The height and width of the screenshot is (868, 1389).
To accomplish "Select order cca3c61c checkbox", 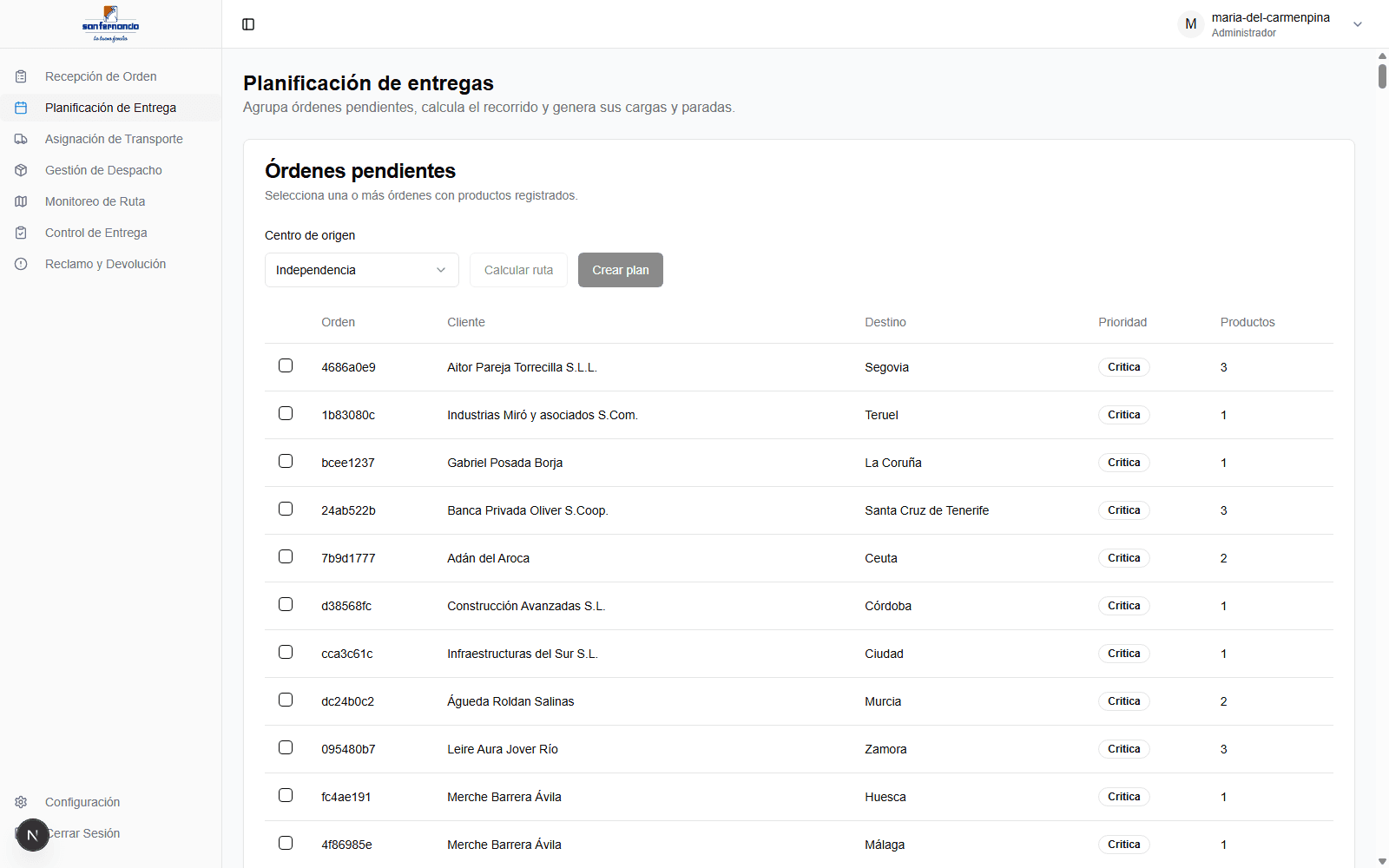I will 286,652.
